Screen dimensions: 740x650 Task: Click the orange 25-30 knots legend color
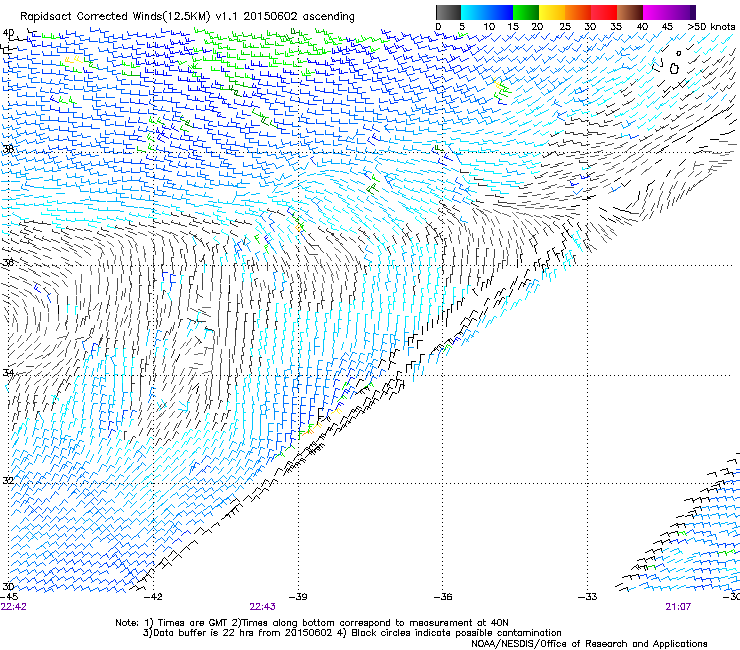[578, 12]
